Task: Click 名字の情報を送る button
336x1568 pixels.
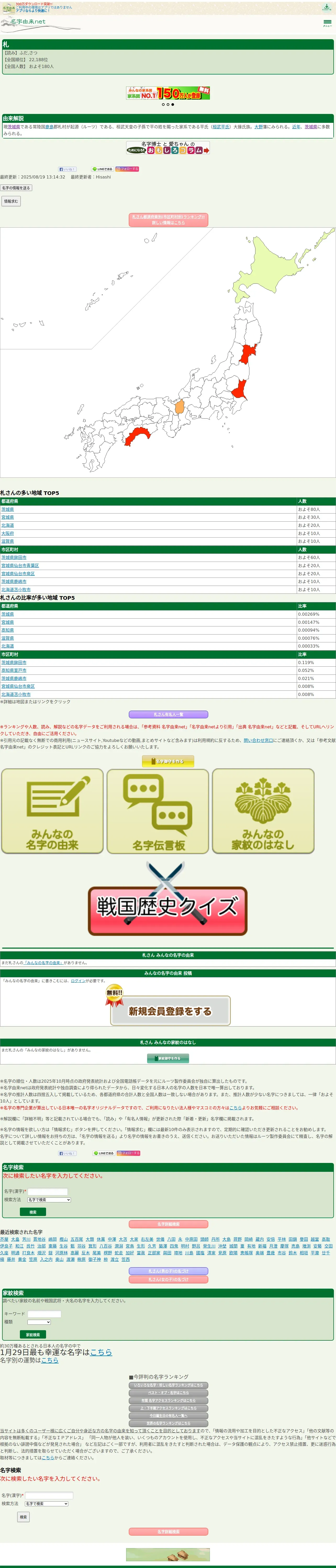Action: (x=16, y=188)
